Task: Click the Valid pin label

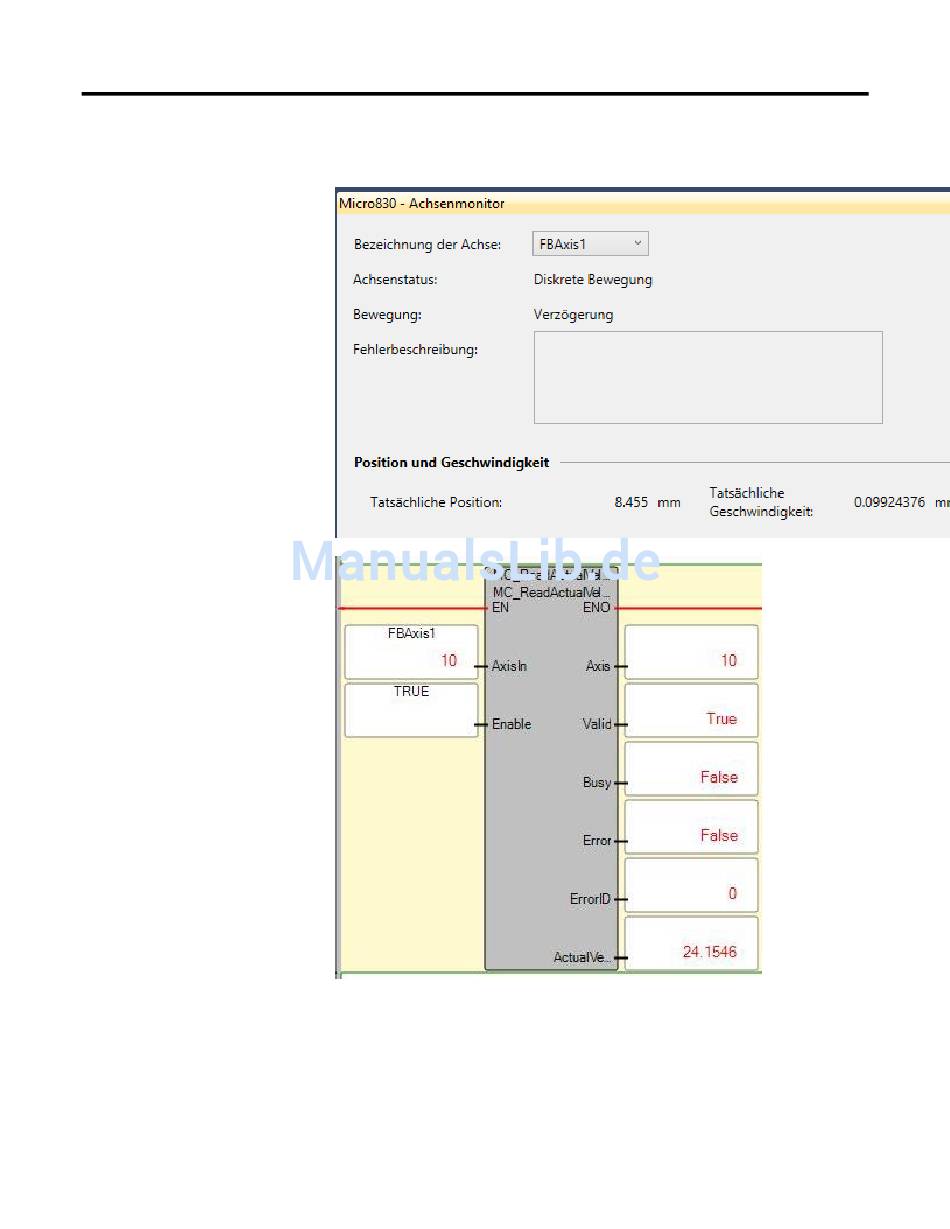Action: tap(596, 724)
